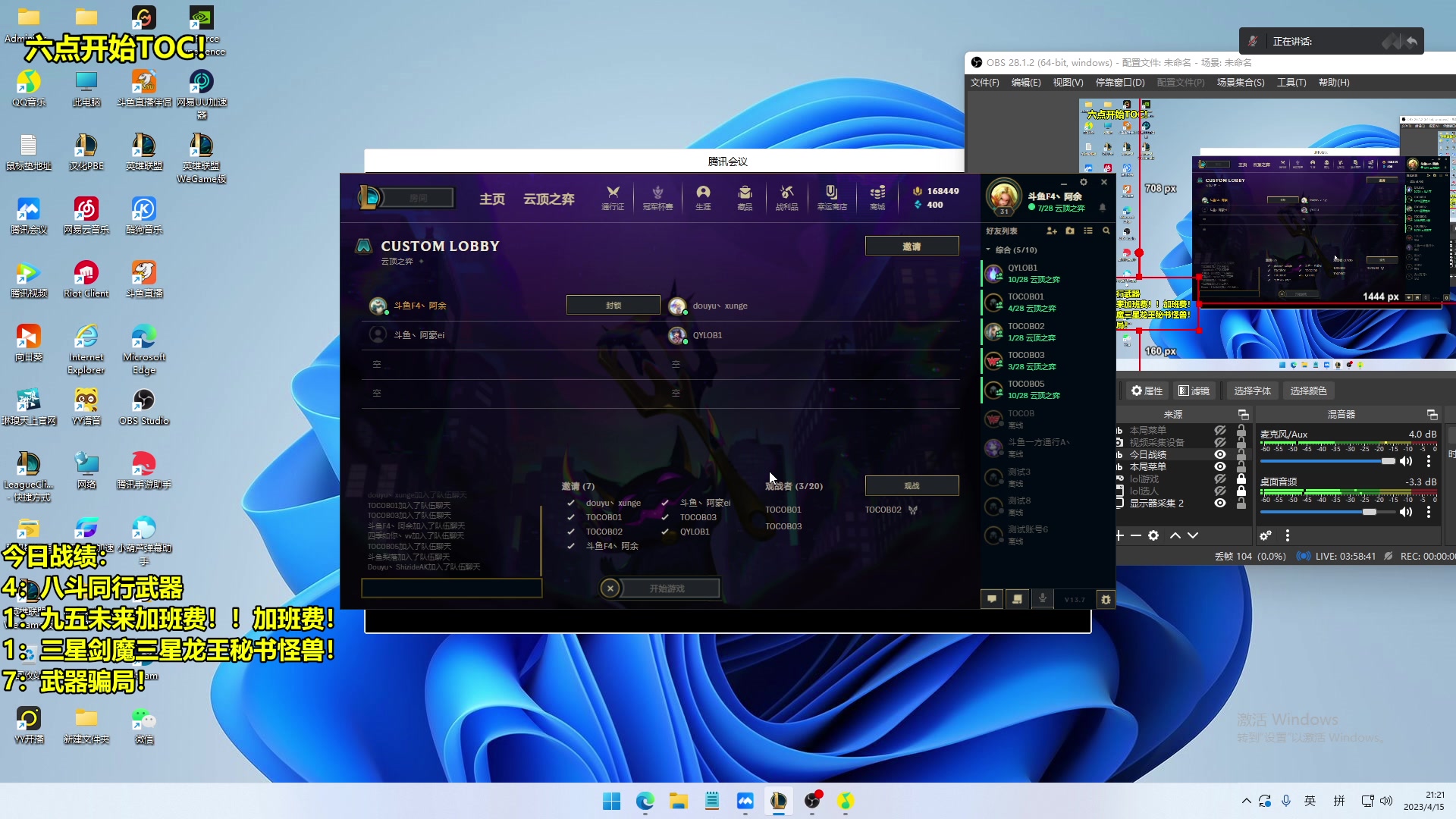Image resolution: width=1456 pixels, height=819 pixels.
Task: Toggle visibility of 今日战绩 source
Action: pos(1220,455)
